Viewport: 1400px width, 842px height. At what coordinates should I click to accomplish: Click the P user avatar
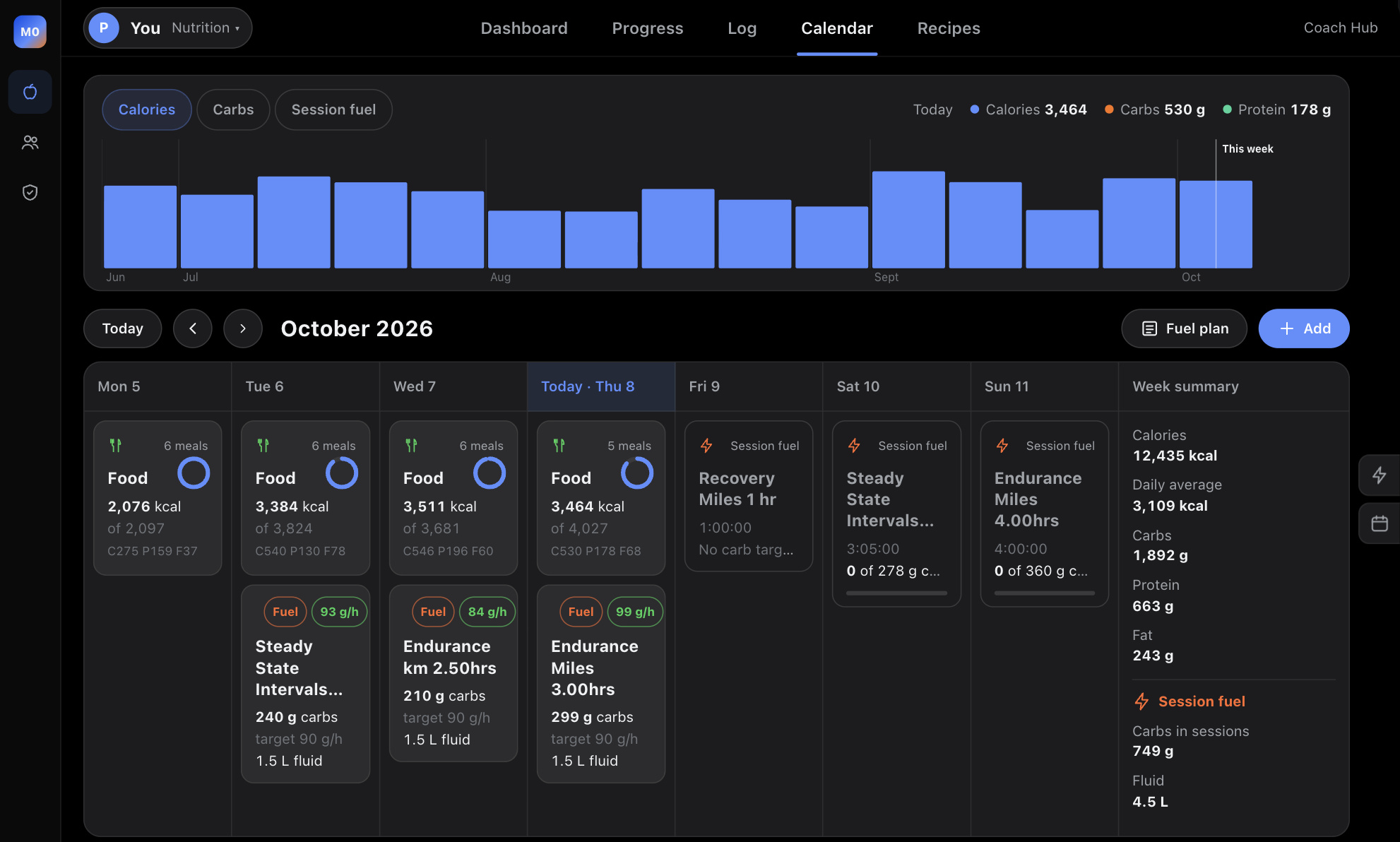[x=104, y=28]
